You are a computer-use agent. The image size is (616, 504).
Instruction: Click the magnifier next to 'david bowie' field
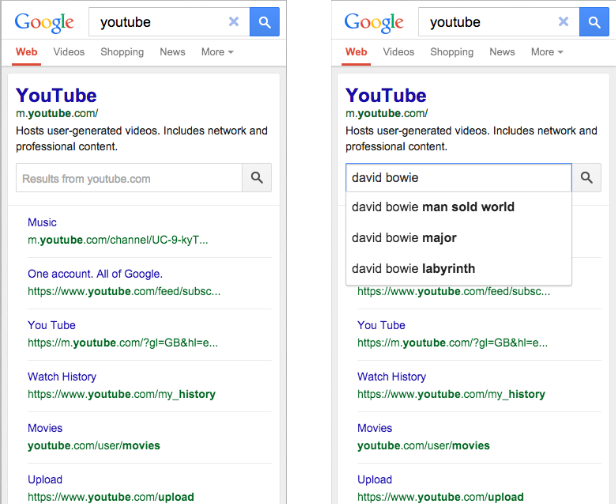click(587, 178)
